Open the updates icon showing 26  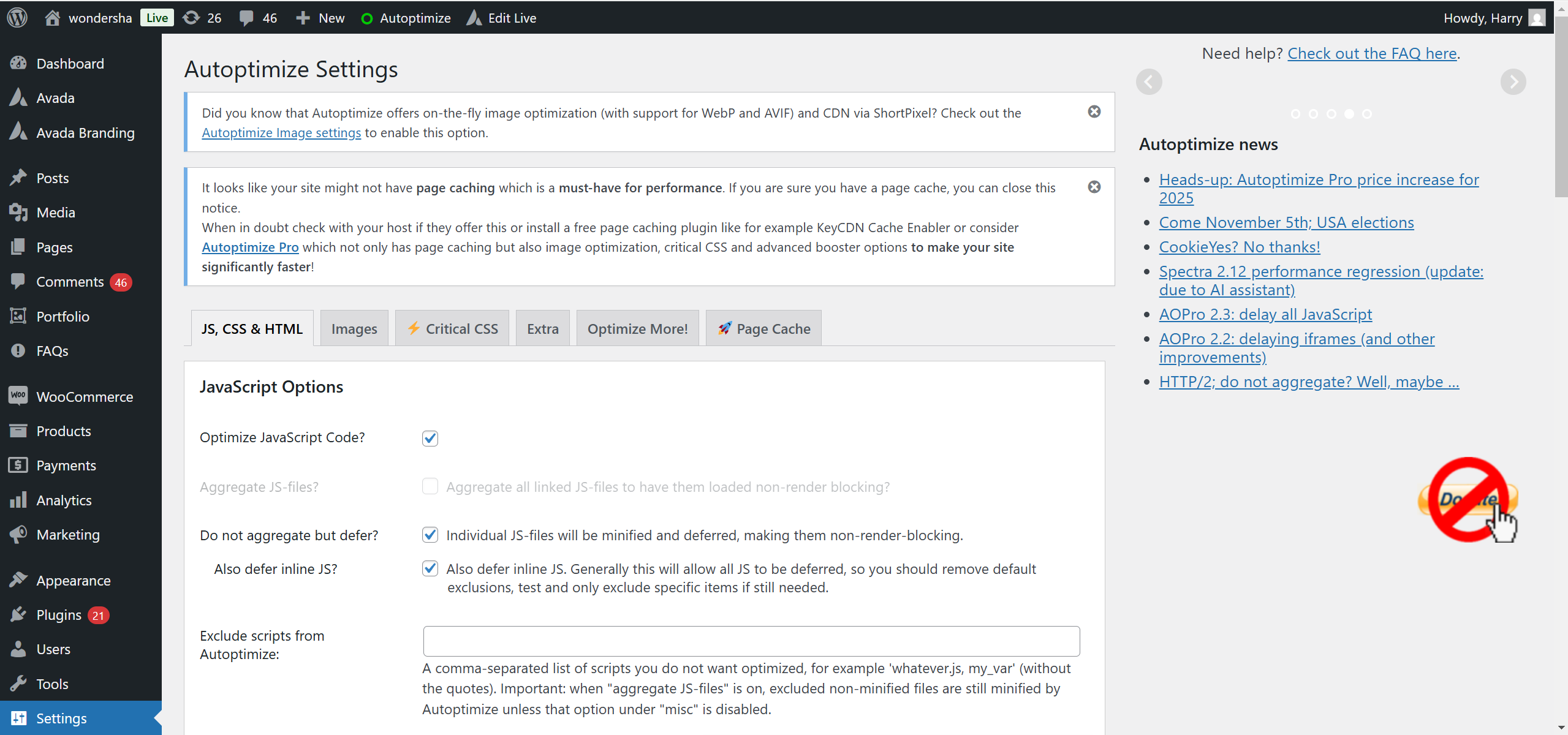[x=192, y=18]
